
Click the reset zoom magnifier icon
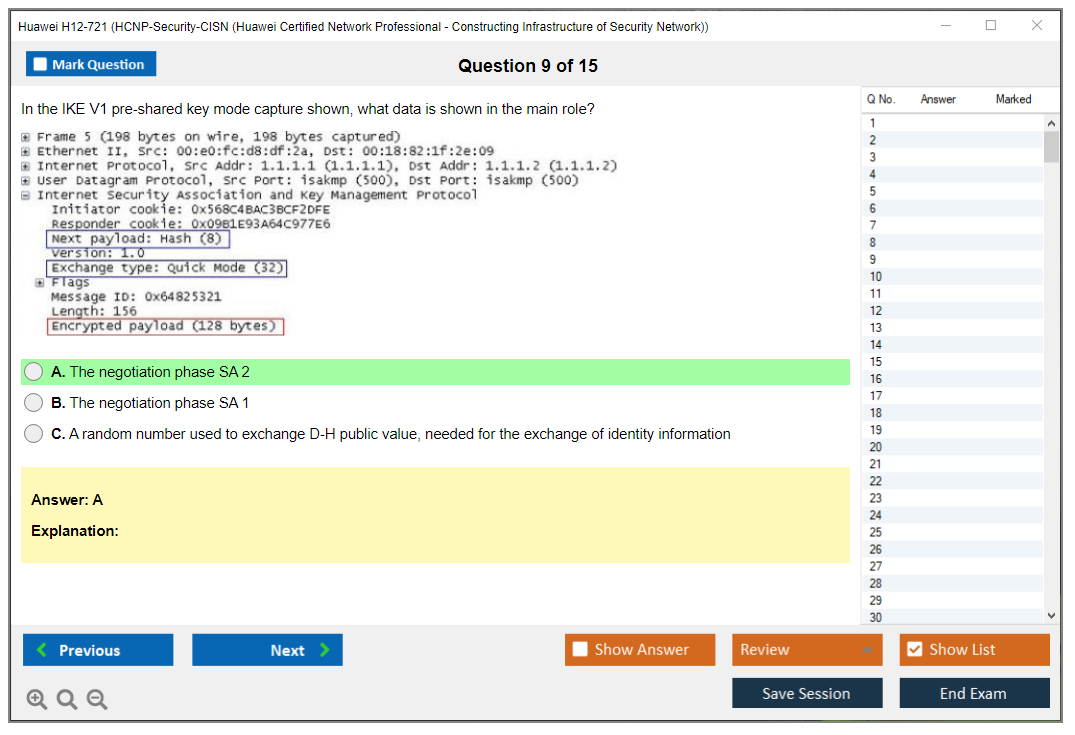coord(67,699)
